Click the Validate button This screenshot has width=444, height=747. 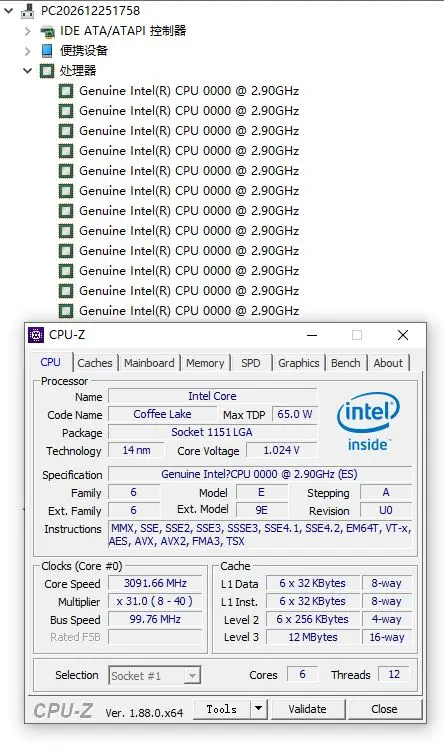pyautogui.click(x=307, y=709)
